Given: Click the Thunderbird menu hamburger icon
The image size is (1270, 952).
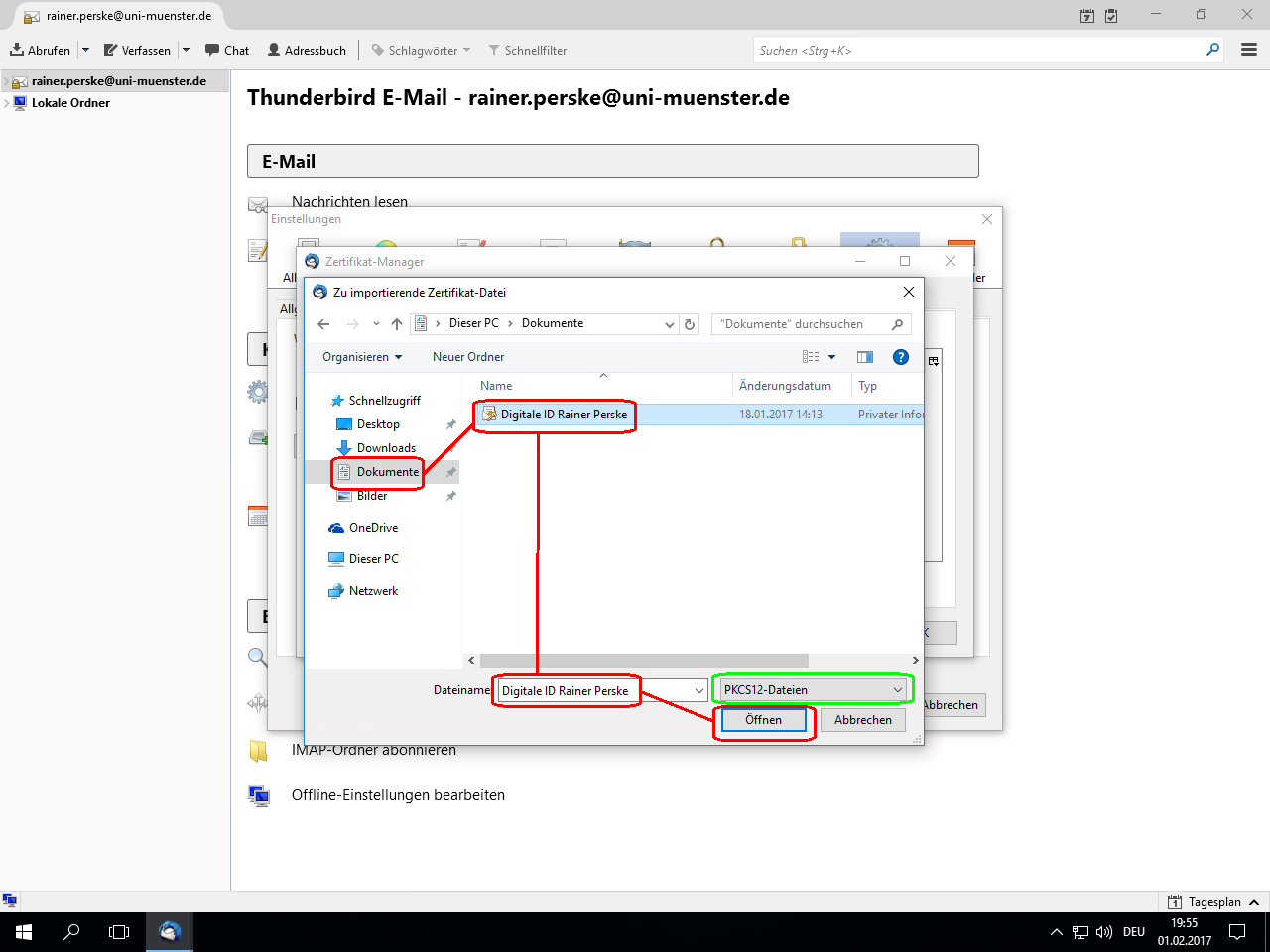Looking at the screenshot, I should [1249, 50].
